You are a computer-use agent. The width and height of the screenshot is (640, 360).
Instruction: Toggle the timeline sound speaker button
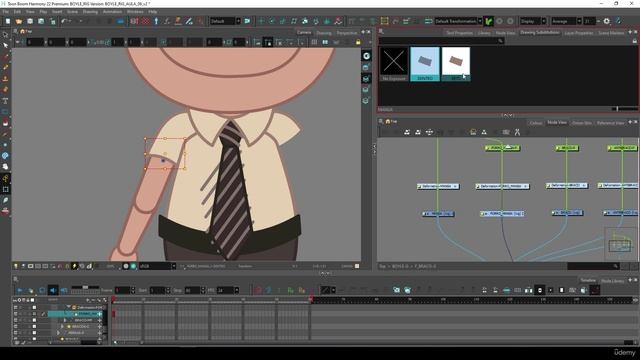[x=53, y=290]
